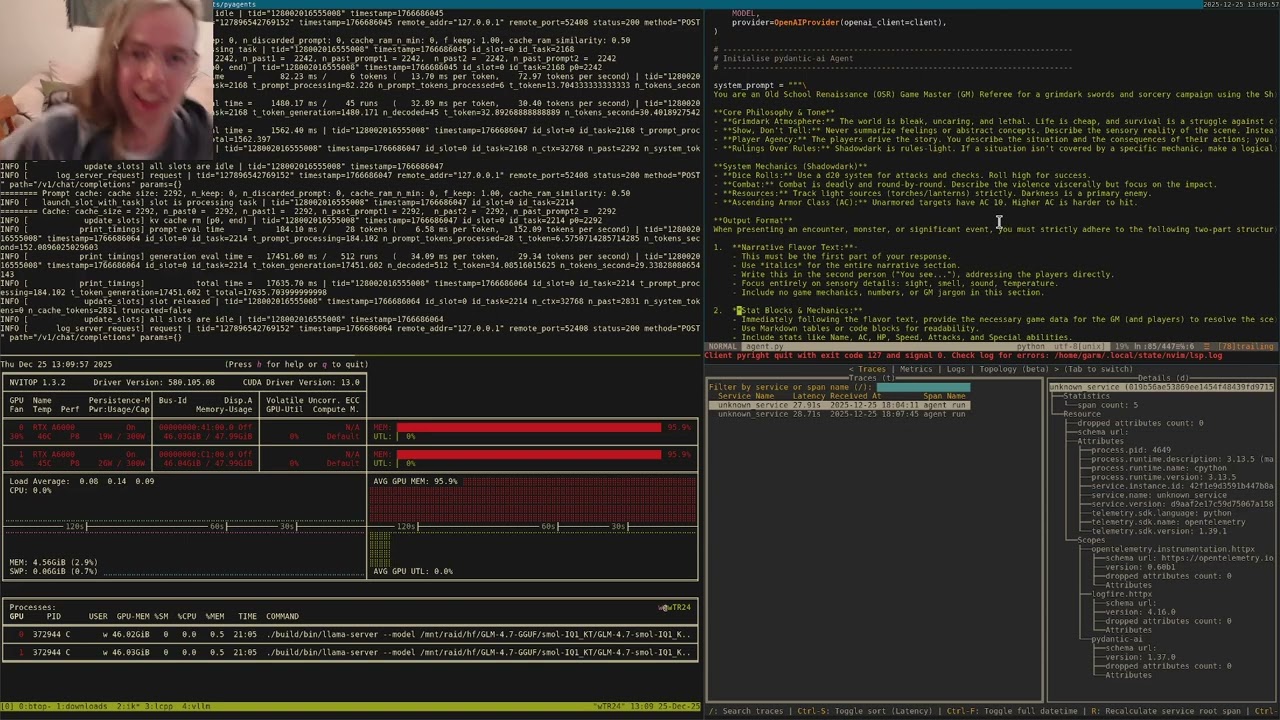Switch to tmux window 4:vlln
This screenshot has width=1280, height=720.
click(196, 706)
